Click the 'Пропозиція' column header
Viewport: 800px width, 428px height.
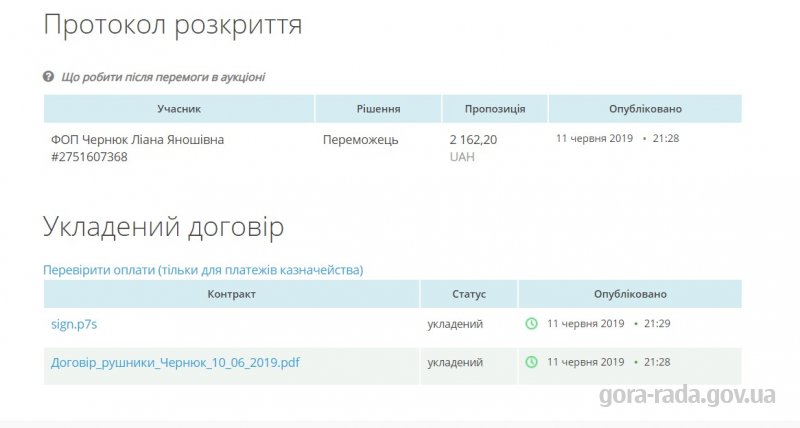[x=495, y=109]
